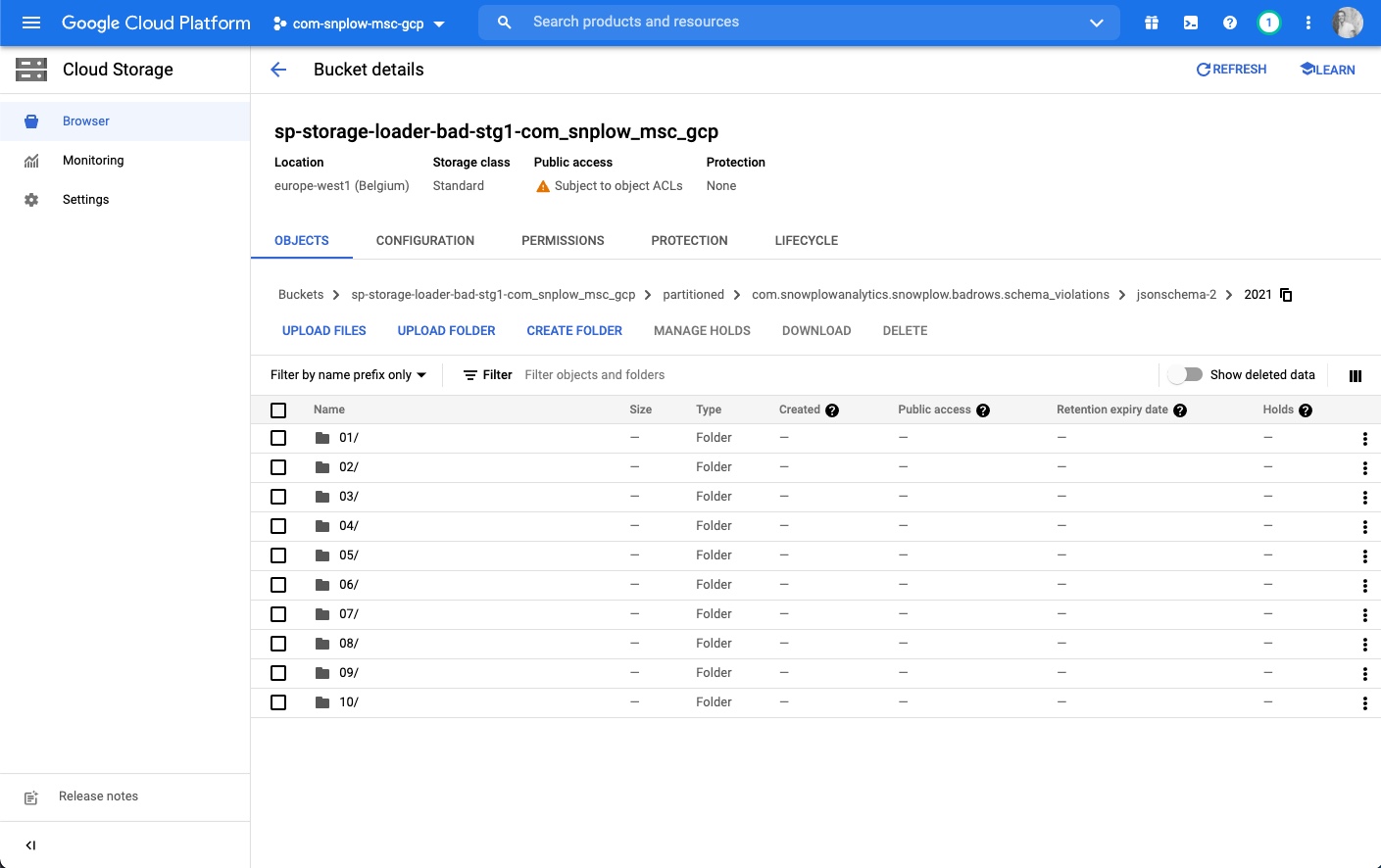Expand Filter by name prefix only dropdown

pos(348,375)
